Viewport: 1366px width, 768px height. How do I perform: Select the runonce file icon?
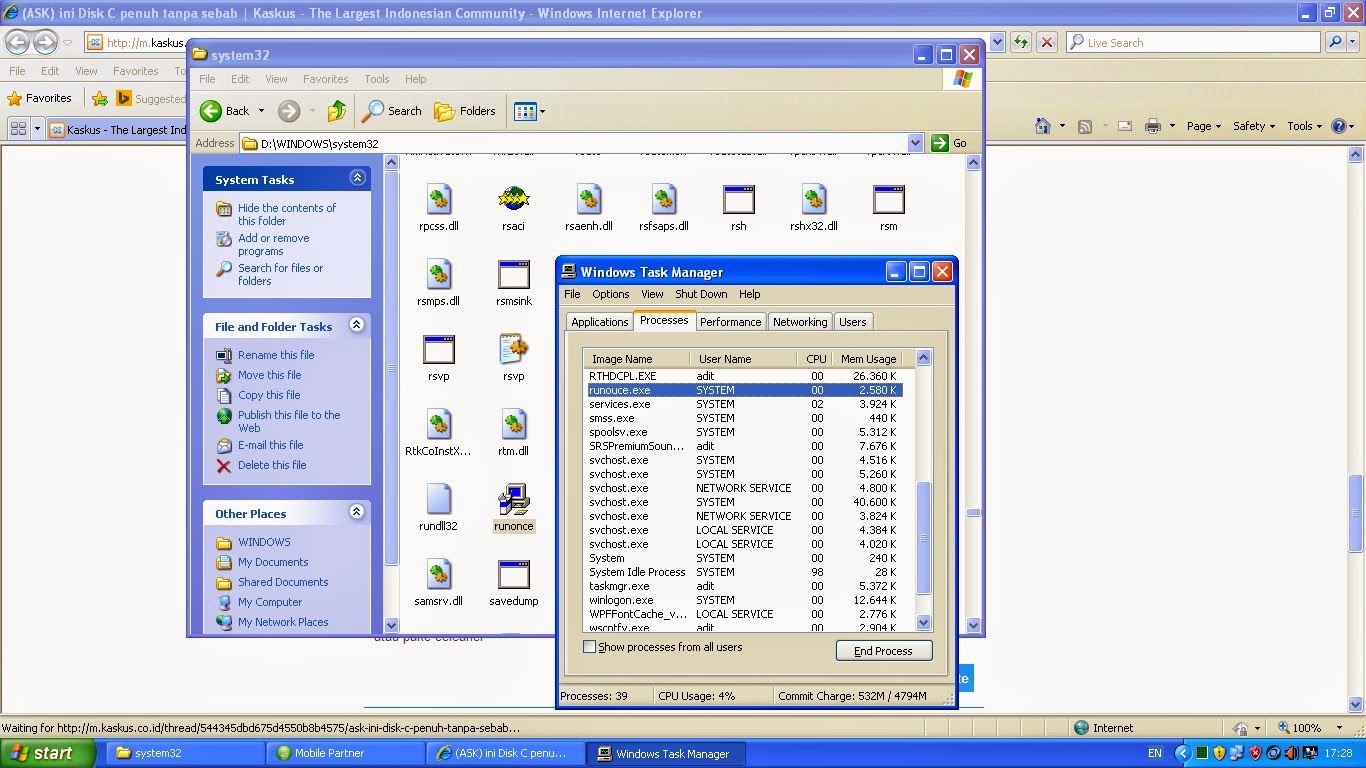click(513, 500)
